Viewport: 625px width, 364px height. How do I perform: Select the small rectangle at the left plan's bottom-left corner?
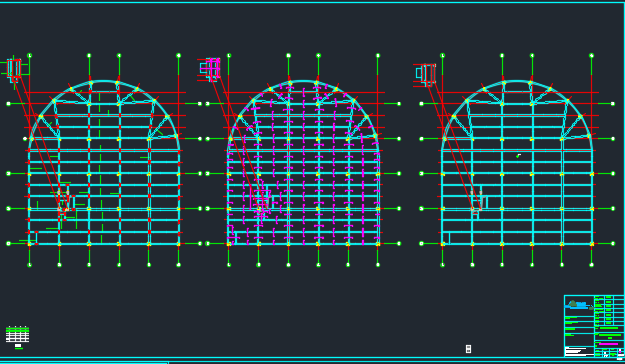coord(33,237)
